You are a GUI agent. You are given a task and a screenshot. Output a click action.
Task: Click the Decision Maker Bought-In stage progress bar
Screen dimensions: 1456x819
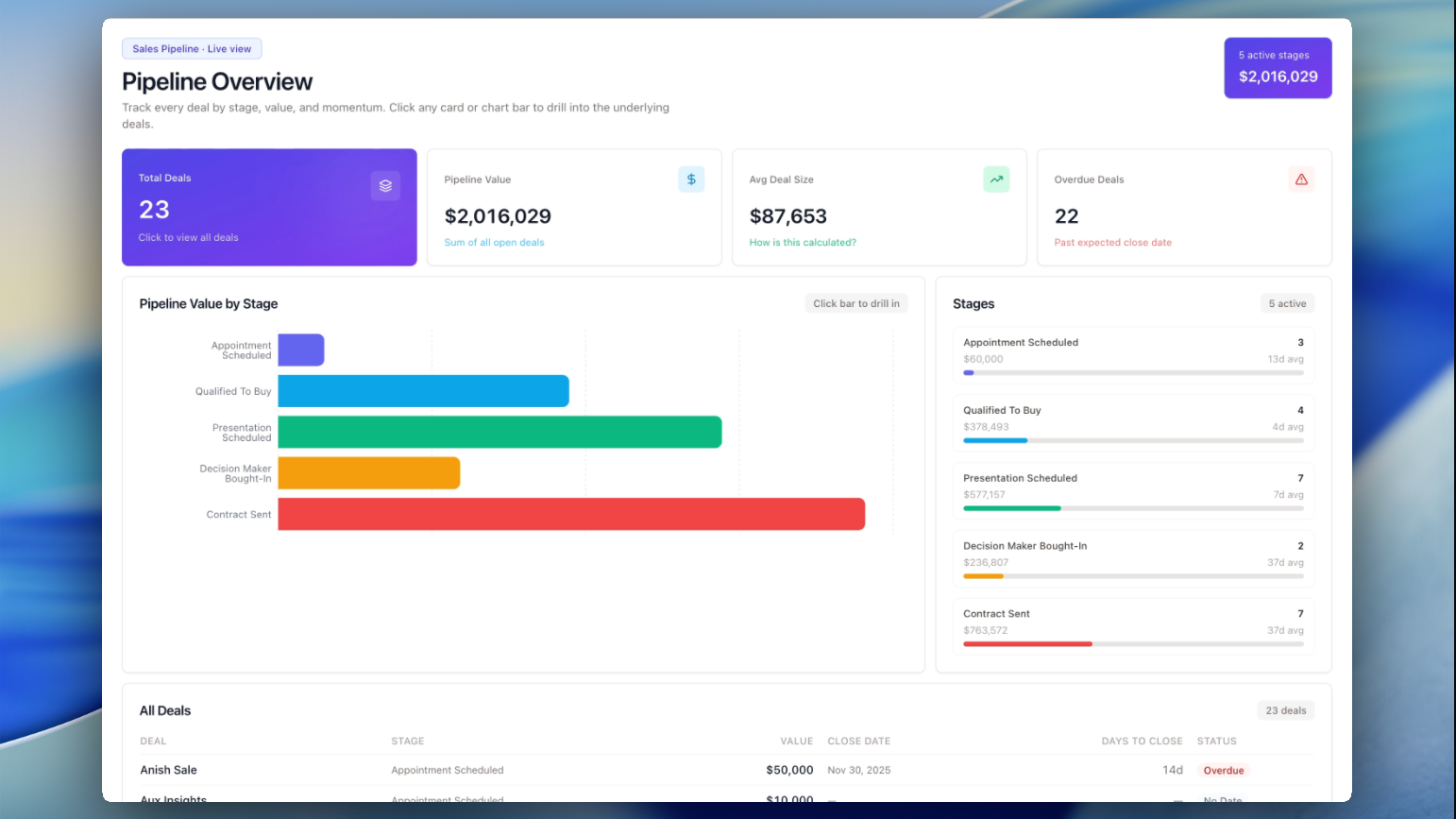1133,576
